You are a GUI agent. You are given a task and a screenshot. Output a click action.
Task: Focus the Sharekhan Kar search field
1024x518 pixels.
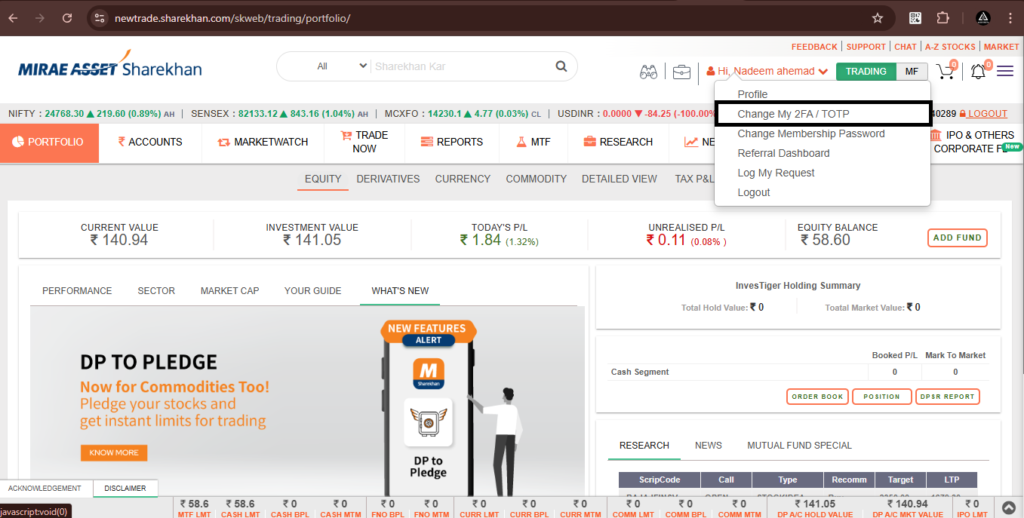click(x=460, y=66)
